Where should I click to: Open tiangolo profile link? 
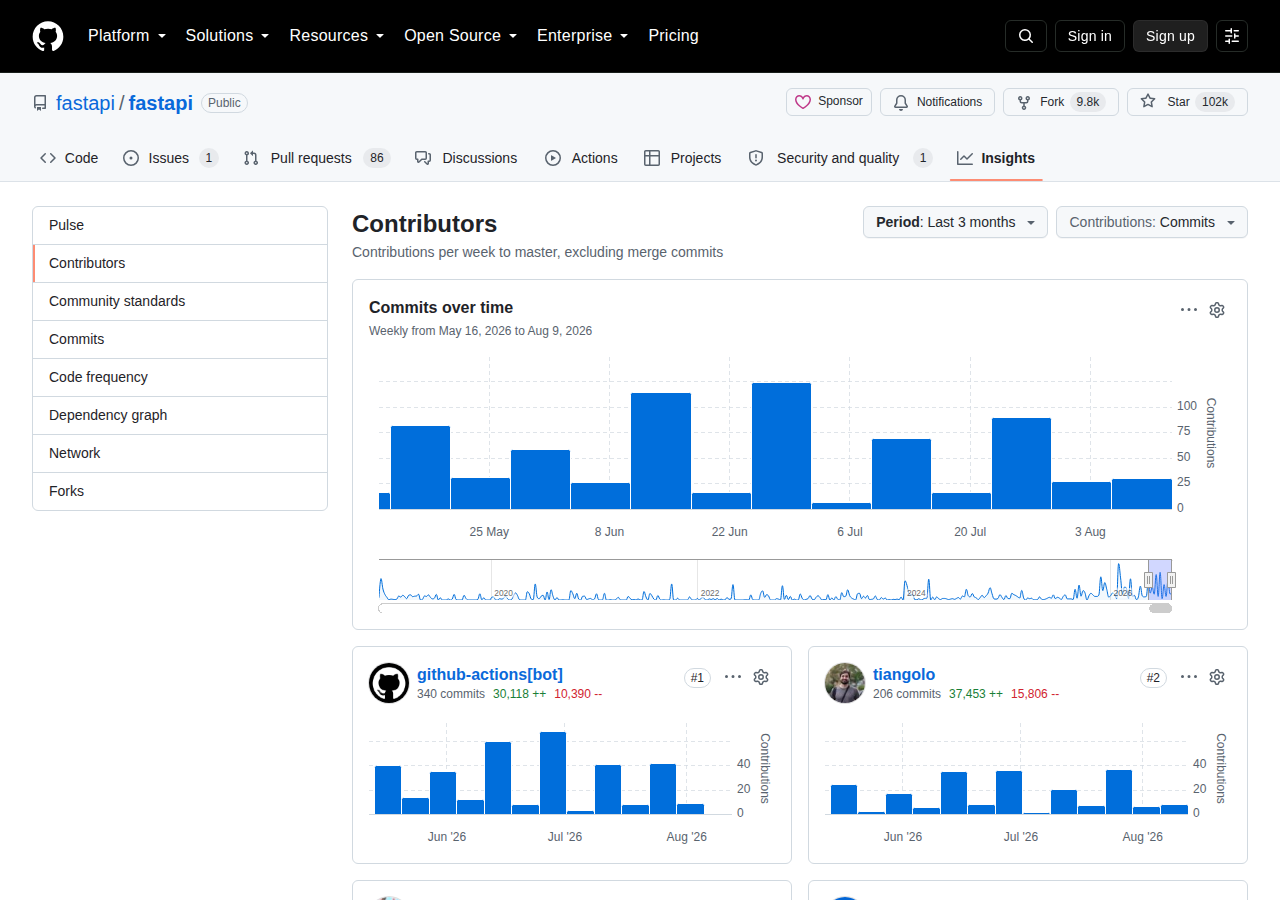pos(904,675)
